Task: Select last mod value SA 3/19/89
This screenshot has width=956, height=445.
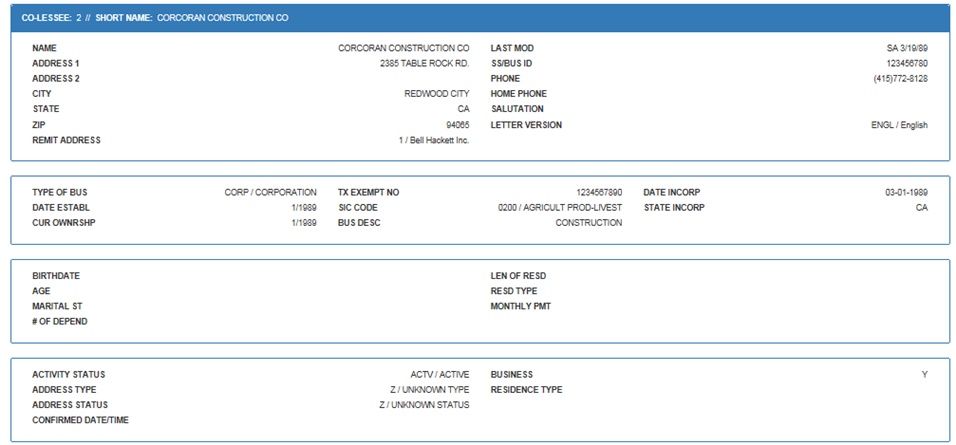Action: tap(907, 48)
